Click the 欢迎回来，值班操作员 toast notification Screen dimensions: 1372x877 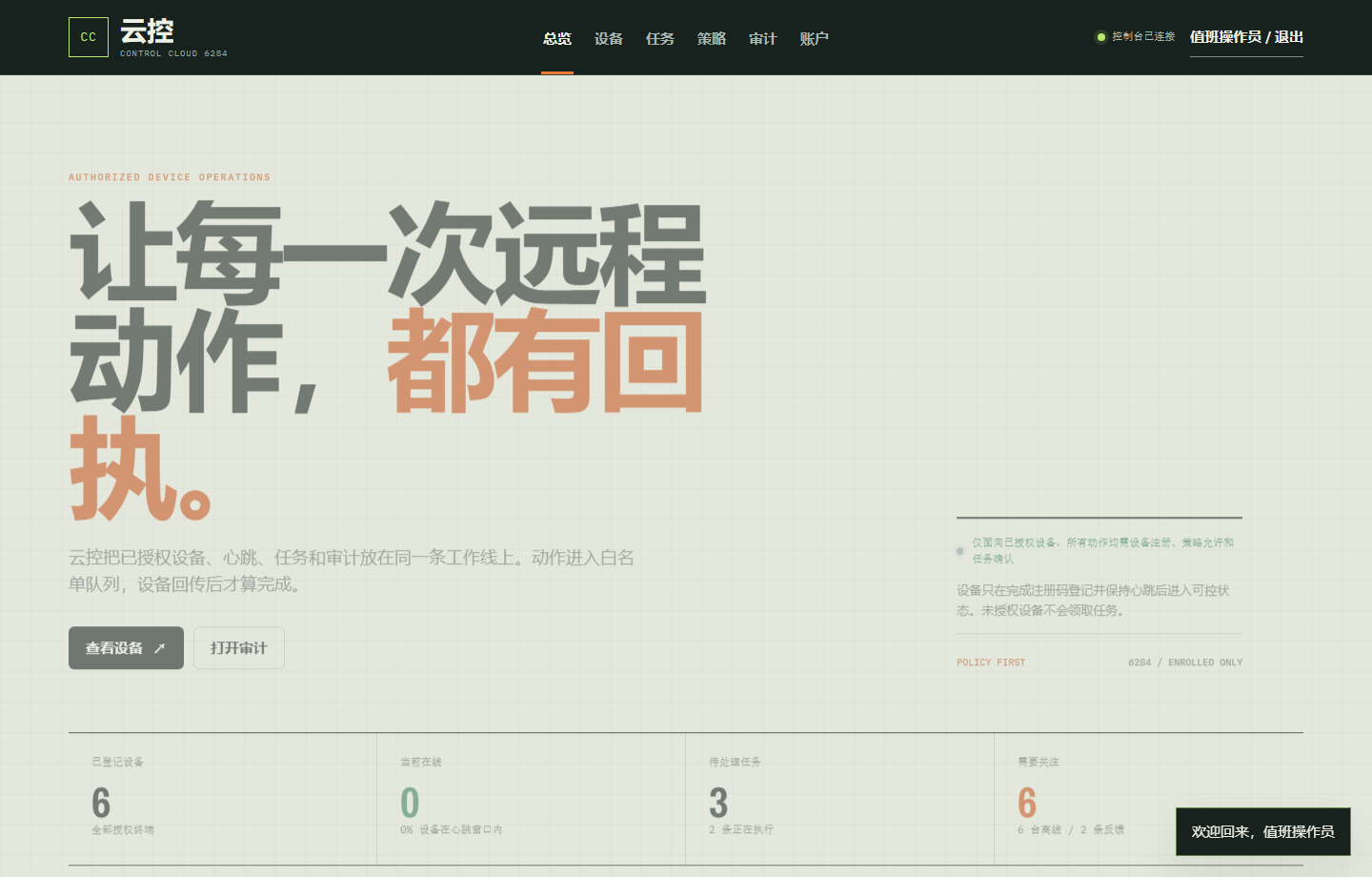pyautogui.click(x=1263, y=832)
